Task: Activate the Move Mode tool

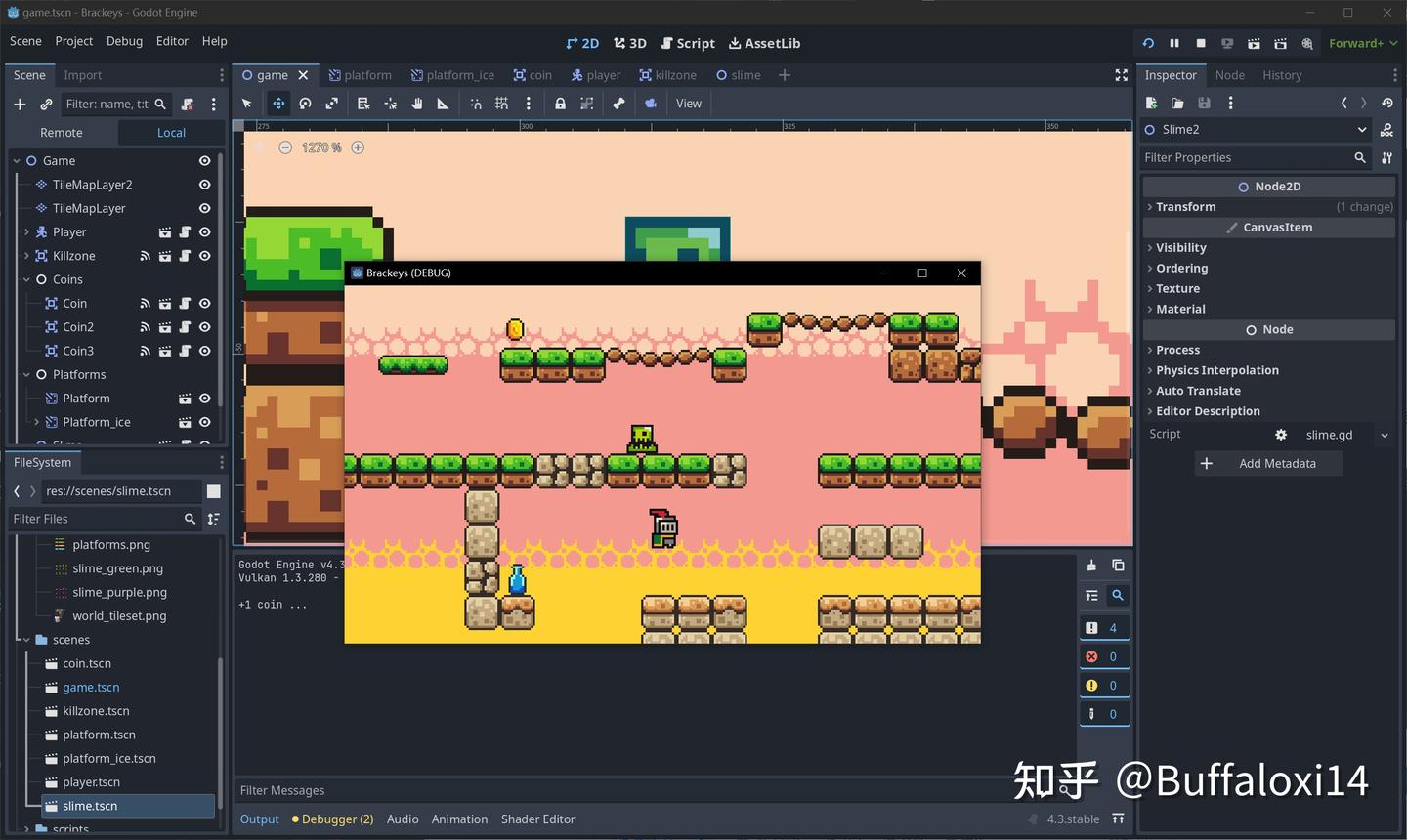Action: (x=278, y=104)
